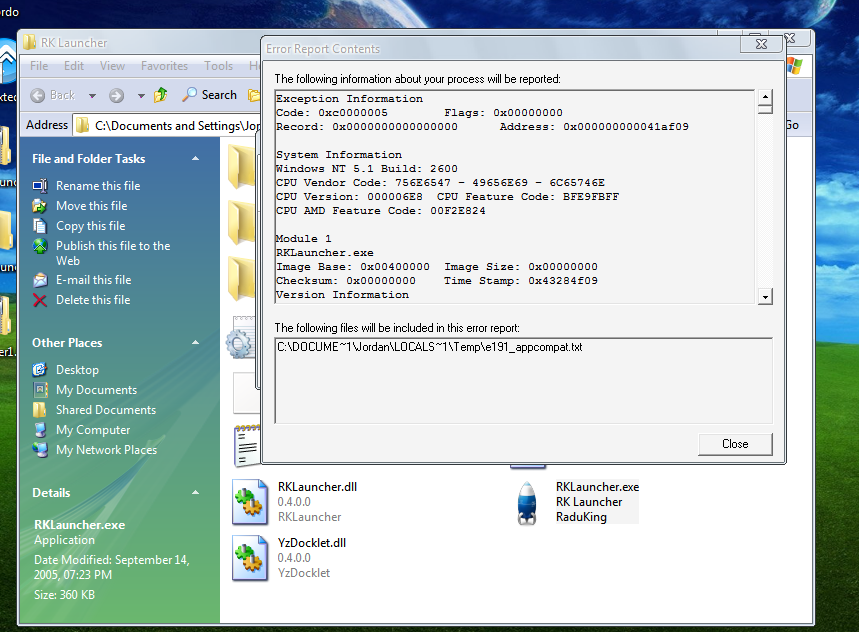
Task: Click the red X Delete this file icon
Action: coord(40,300)
